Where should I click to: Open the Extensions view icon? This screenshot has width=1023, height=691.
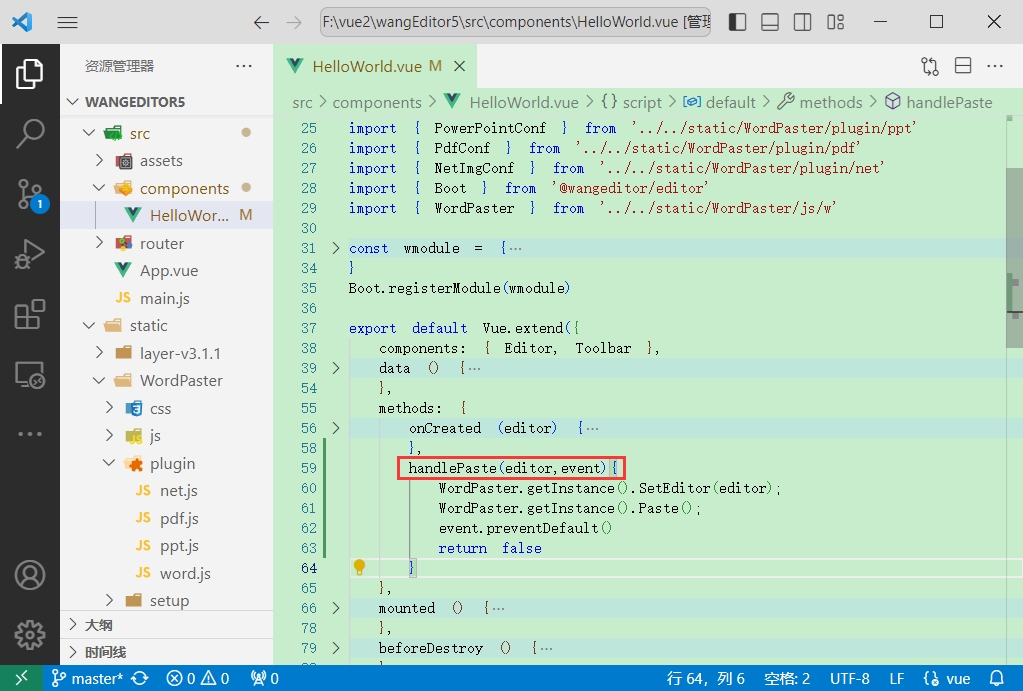(30, 314)
